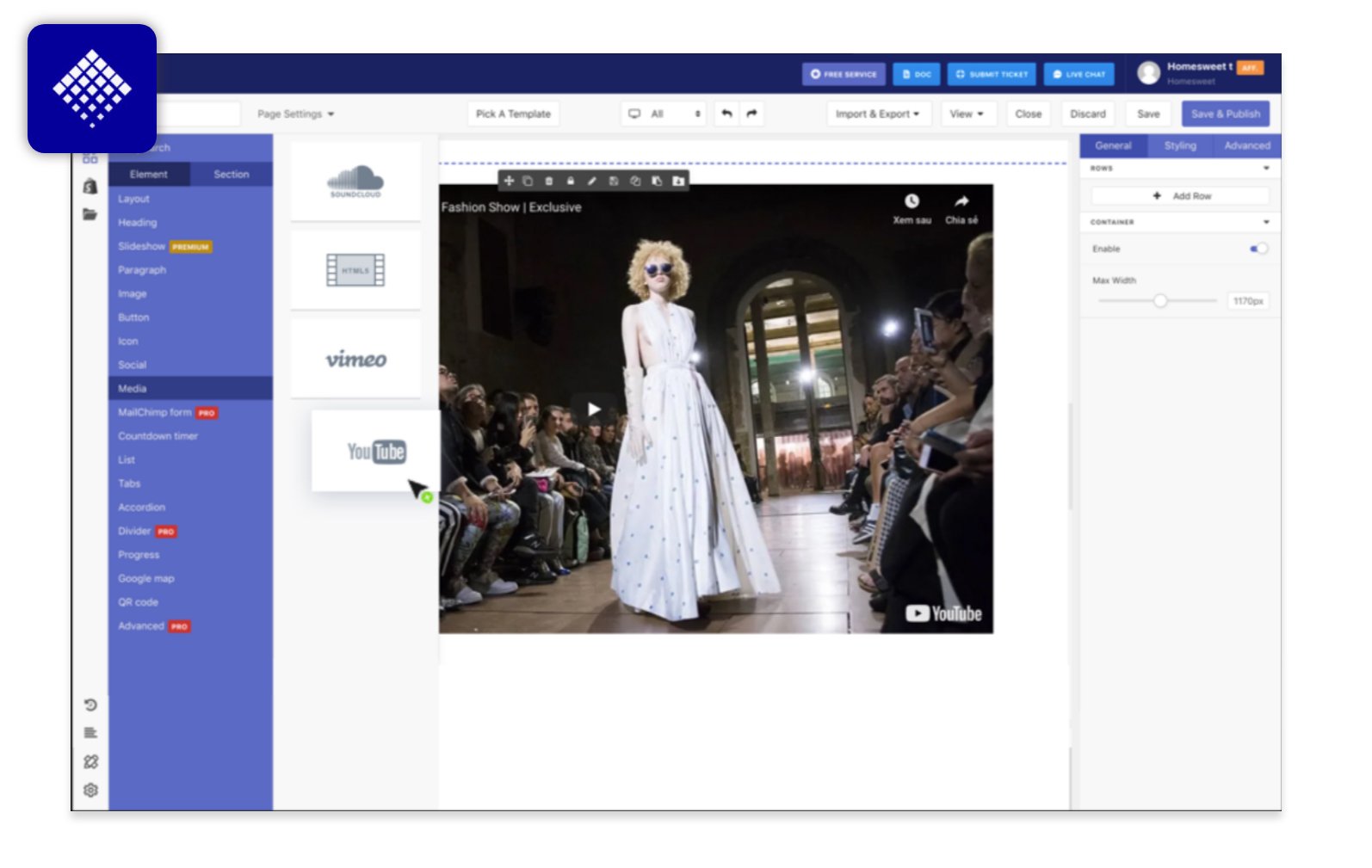The width and height of the screenshot is (1372, 868).
Task: Open the Page Settings dropdown
Action: coord(295,114)
